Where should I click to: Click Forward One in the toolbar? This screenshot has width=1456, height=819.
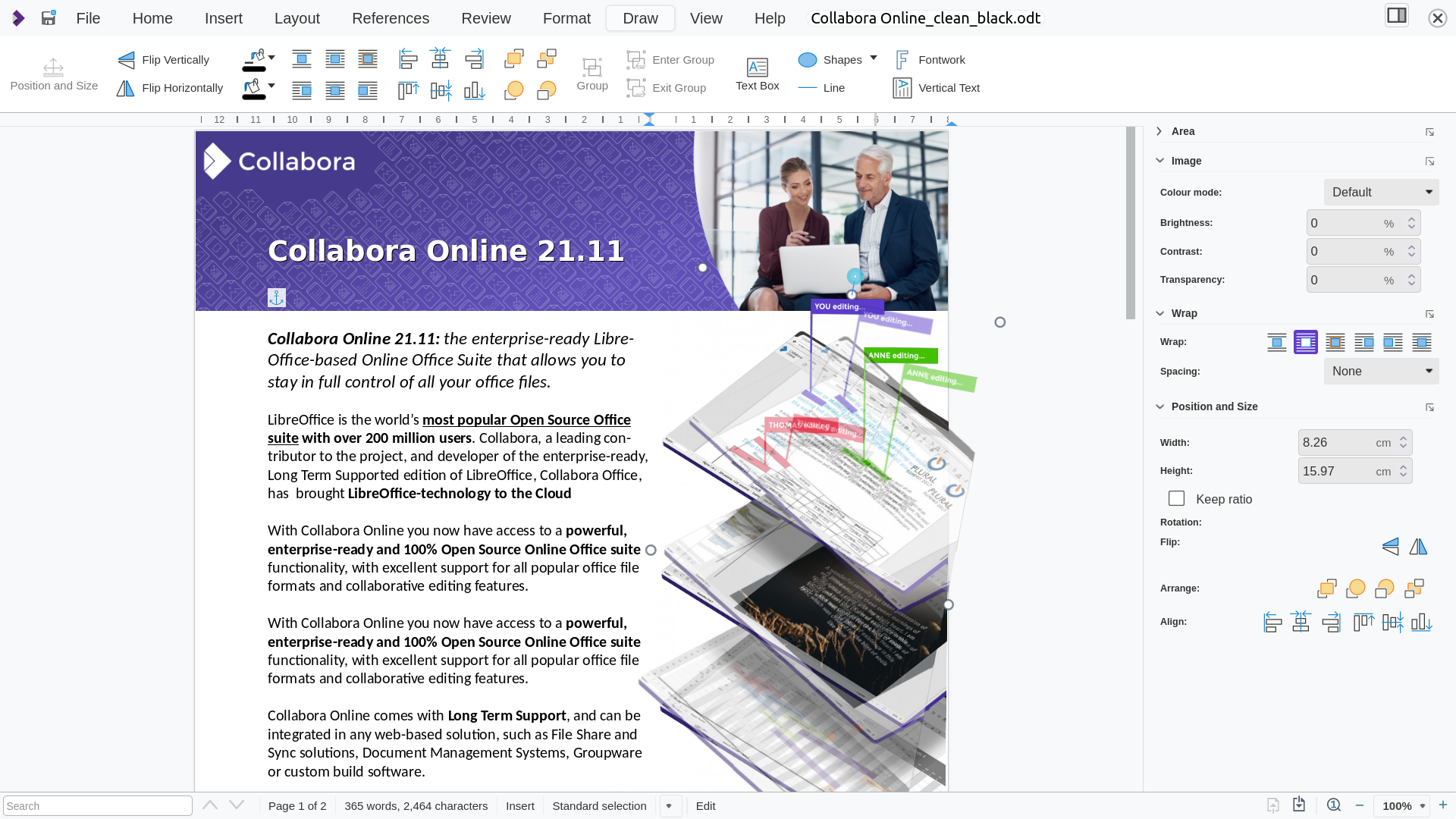(x=514, y=91)
